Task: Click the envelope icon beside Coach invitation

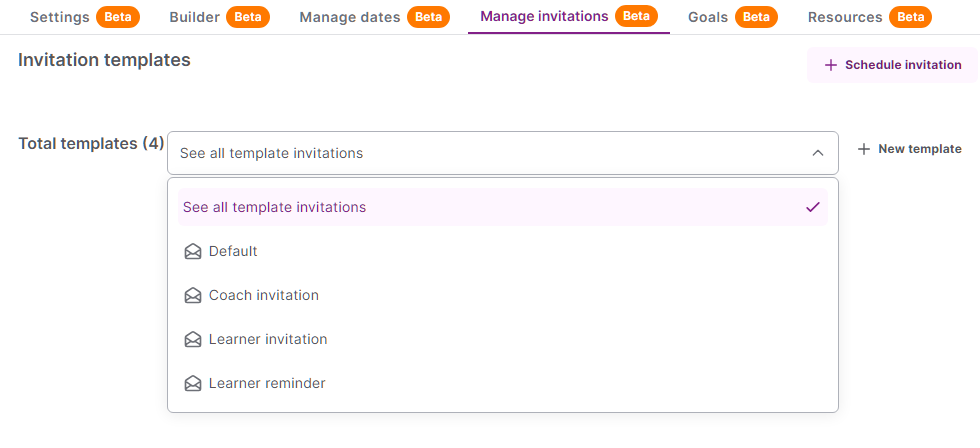Action: click(193, 296)
